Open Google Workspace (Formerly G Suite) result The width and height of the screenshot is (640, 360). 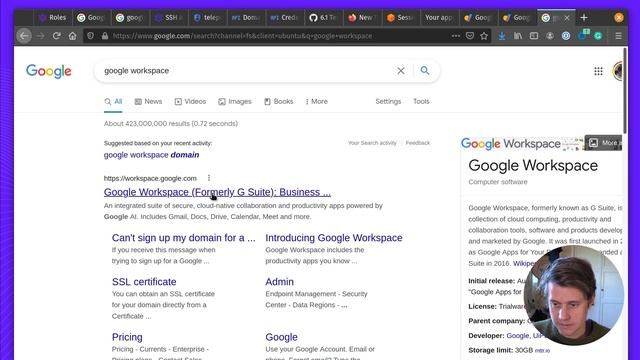tap(217, 192)
